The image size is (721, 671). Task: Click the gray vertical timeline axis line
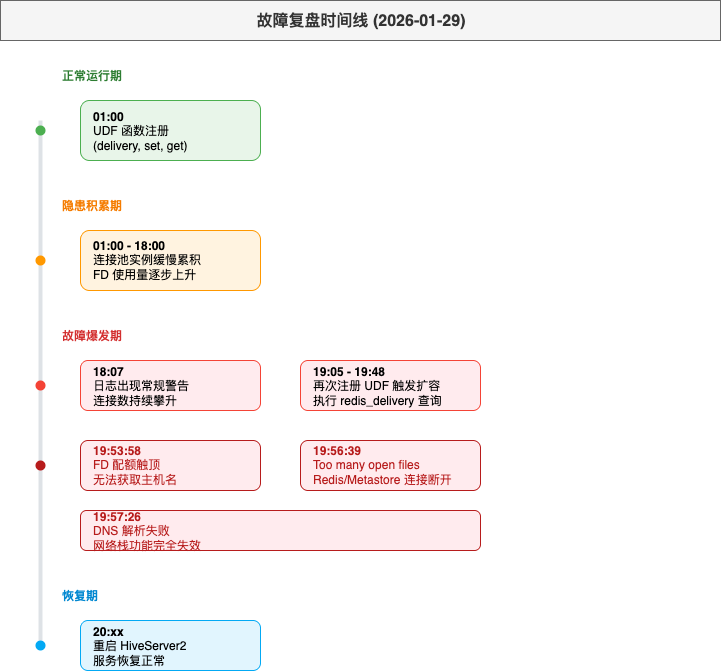coord(40,320)
